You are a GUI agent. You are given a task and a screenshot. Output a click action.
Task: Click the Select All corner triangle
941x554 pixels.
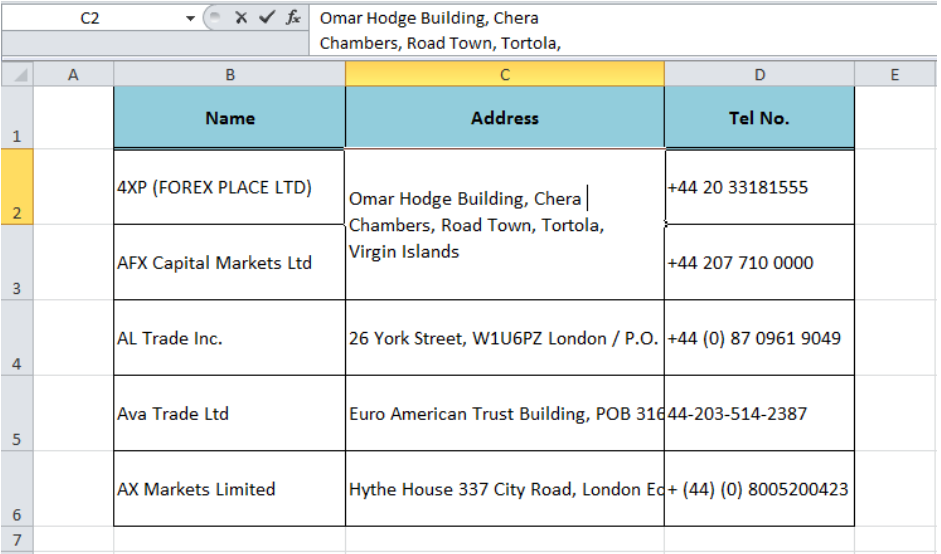click(x=17, y=74)
